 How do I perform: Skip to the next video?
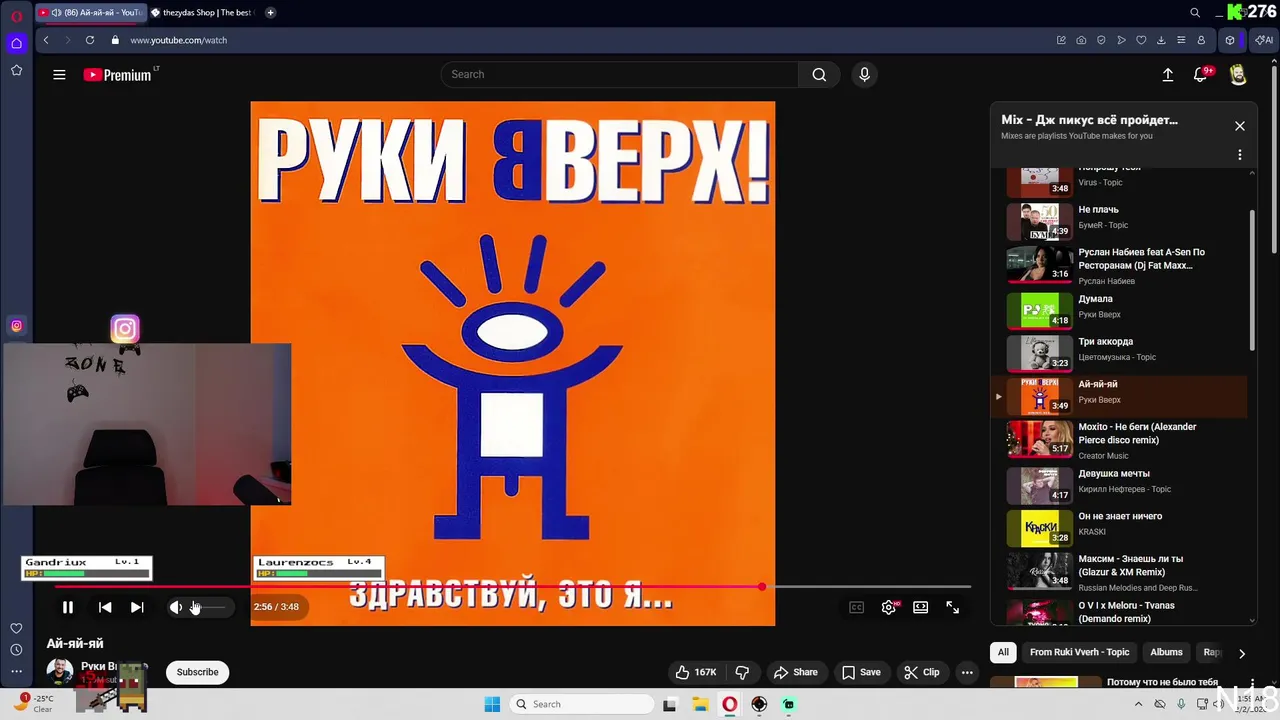pyautogui.click(x=137, y=607)
